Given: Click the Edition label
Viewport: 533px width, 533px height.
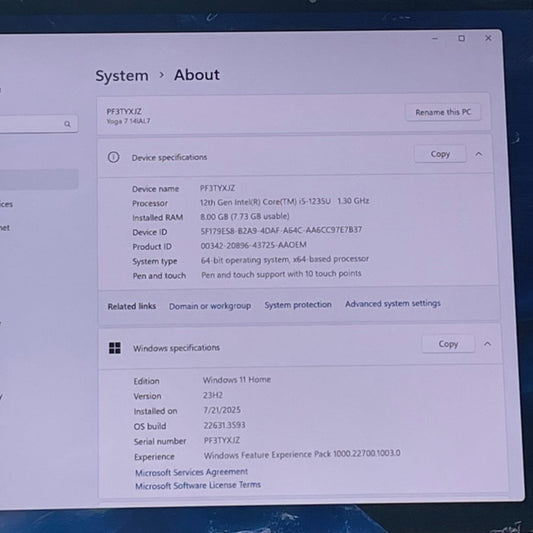Looking at the screenshot, I should point(147,381).
